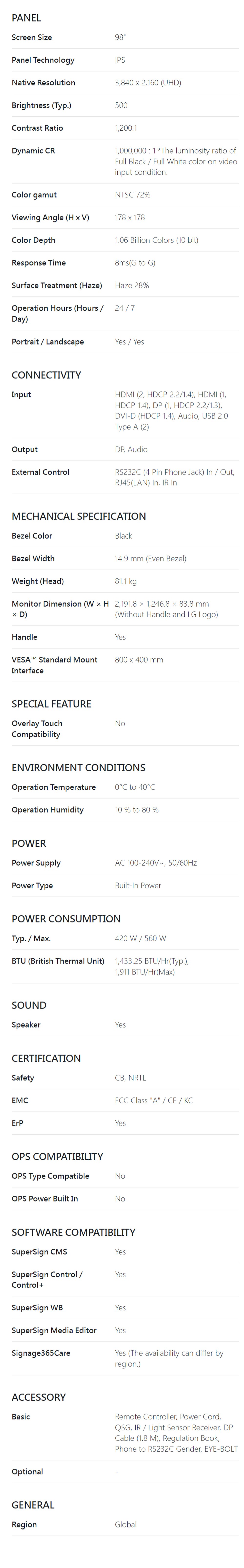Click the Basic accessory list text
Image resolution: width=244 pixels, height=1568 pixels.
point(176,1432)
